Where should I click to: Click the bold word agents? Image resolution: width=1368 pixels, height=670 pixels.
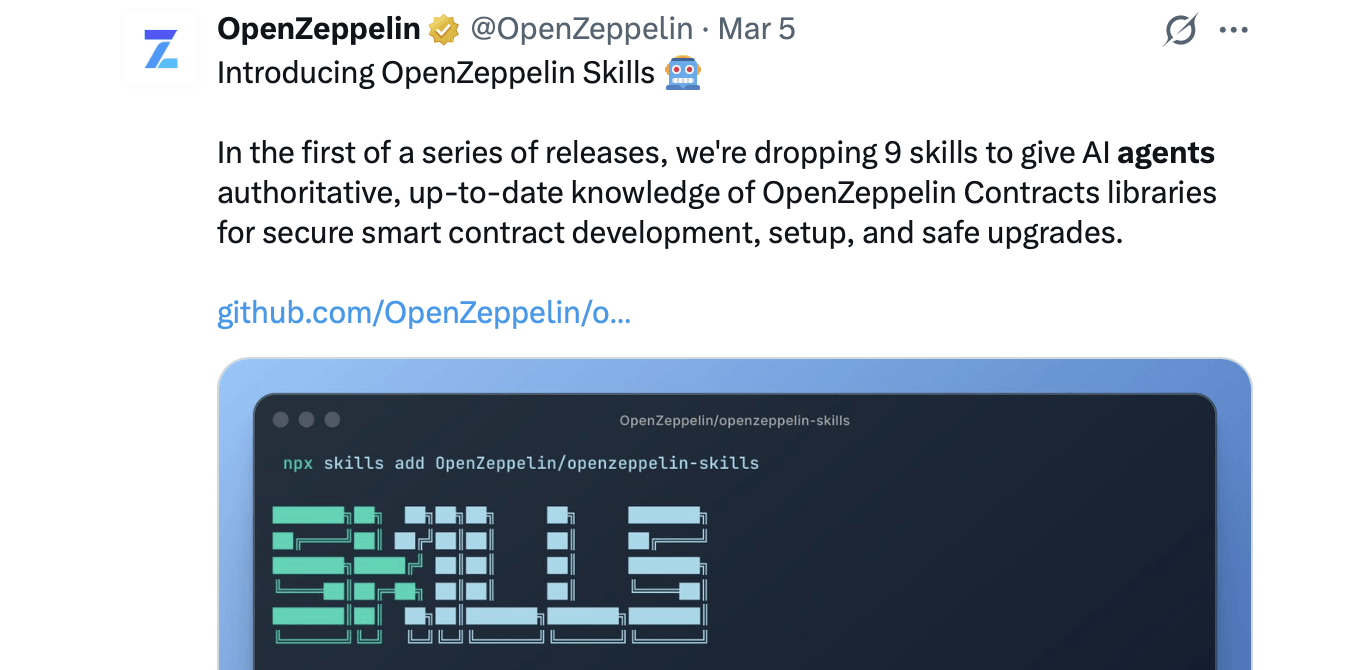(1166, 153)
